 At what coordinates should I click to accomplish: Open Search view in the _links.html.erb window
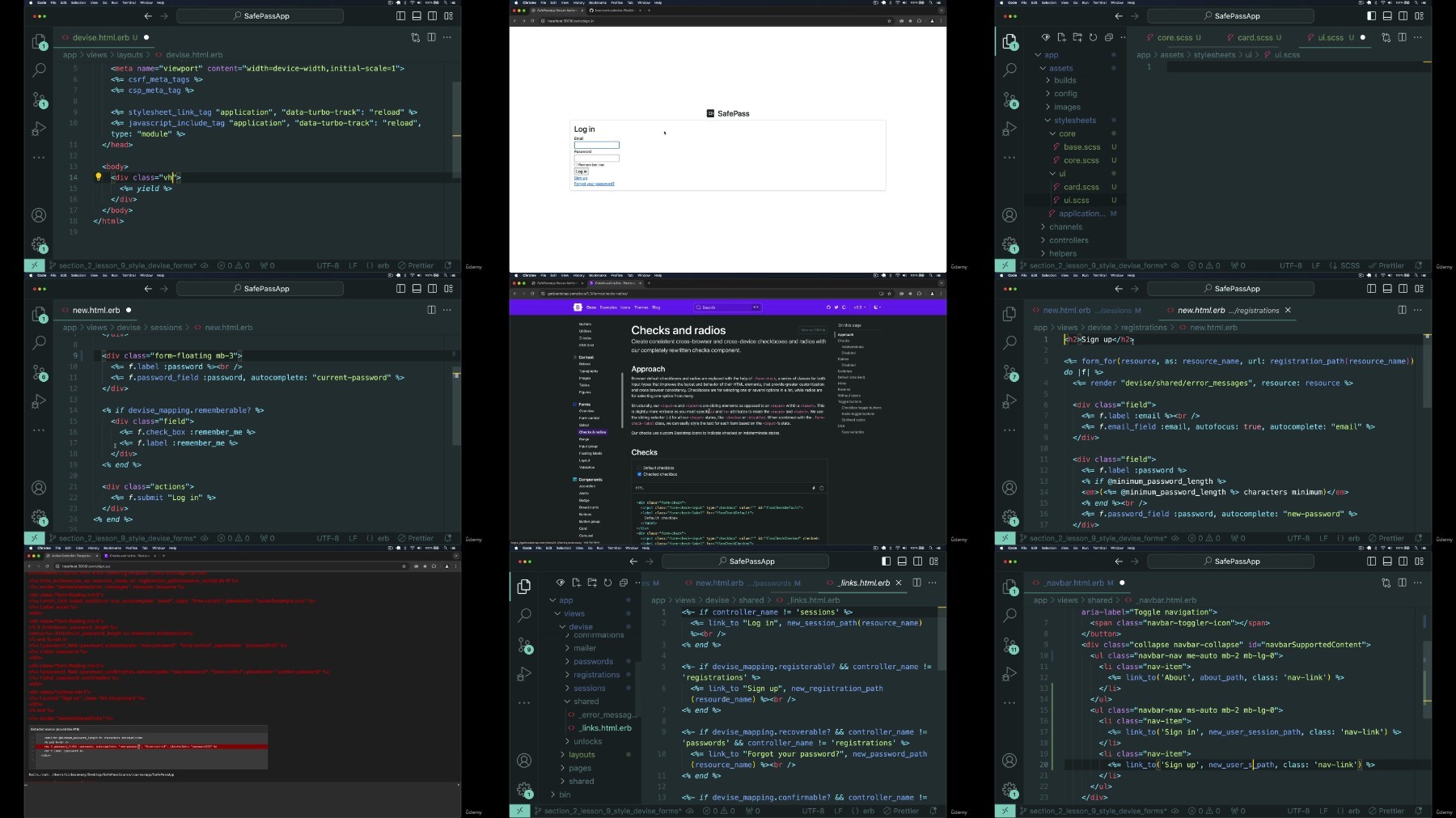point(524,616)
